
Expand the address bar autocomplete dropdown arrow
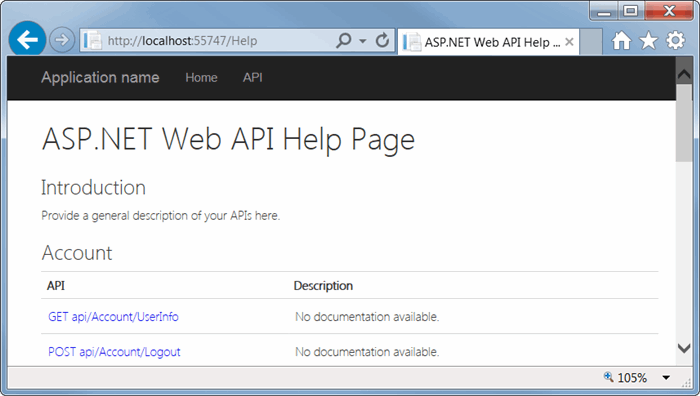point(363,41)
